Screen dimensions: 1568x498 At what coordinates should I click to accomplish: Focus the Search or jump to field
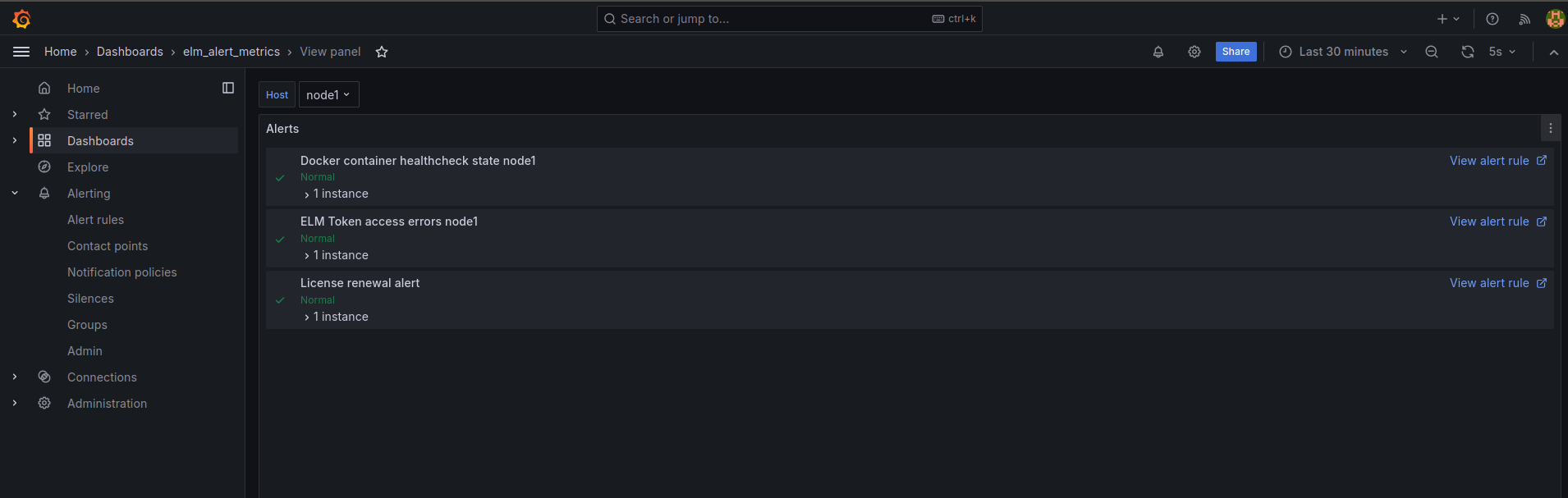tap(790, 19)
